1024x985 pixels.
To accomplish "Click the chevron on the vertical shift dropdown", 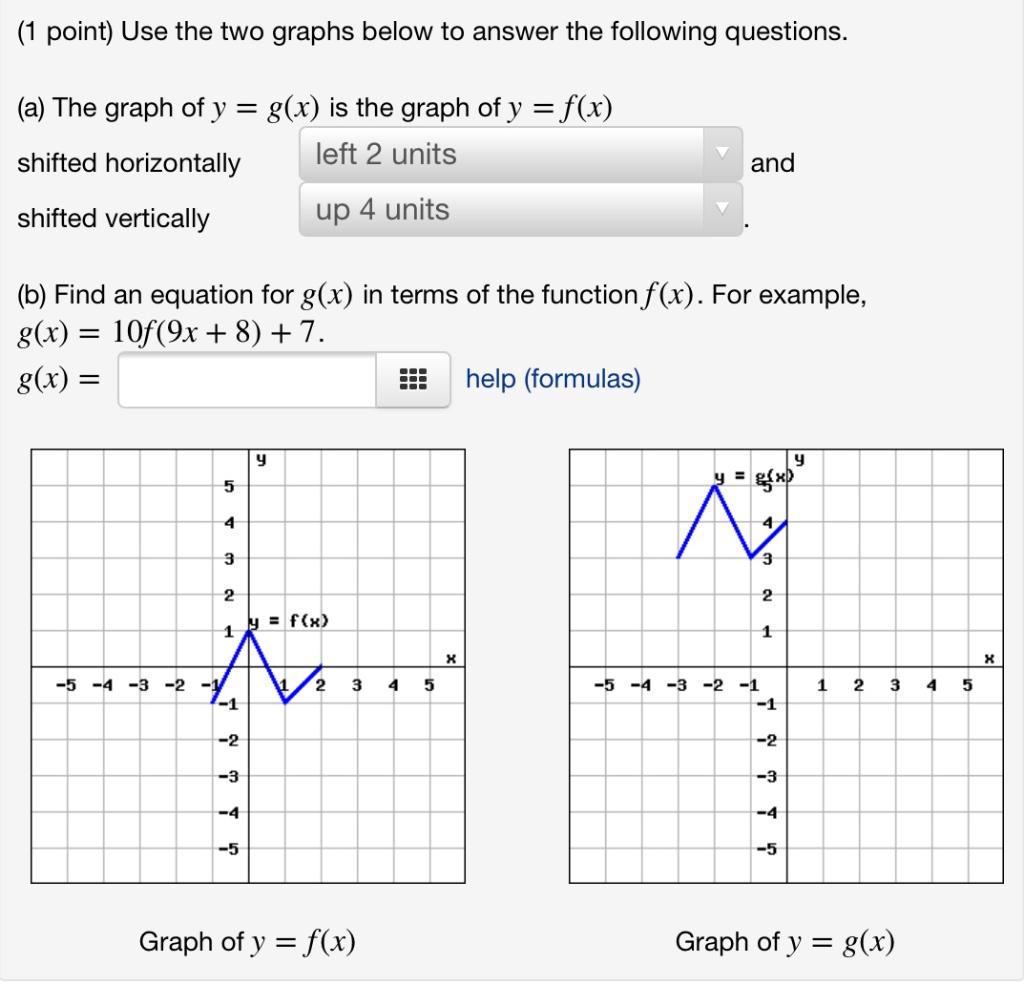I will (722, 210).
